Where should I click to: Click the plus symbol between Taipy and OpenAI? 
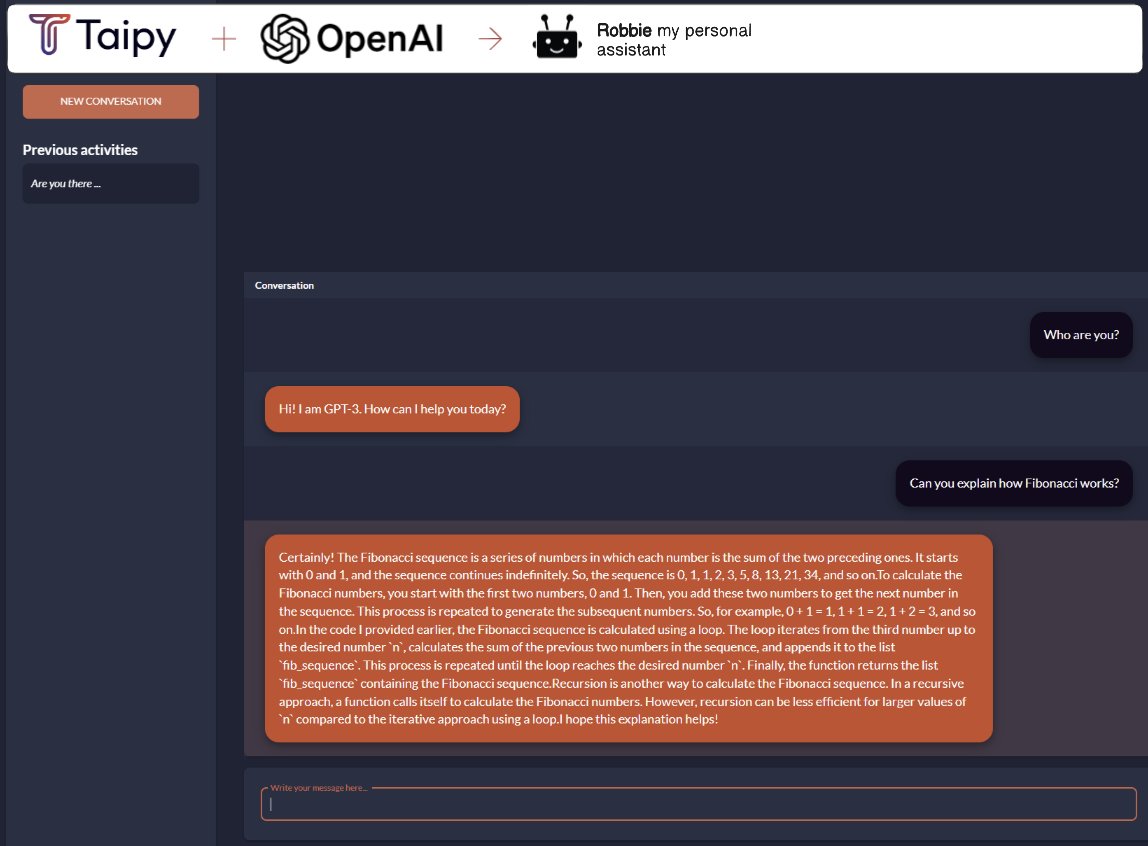coord(222,36)
